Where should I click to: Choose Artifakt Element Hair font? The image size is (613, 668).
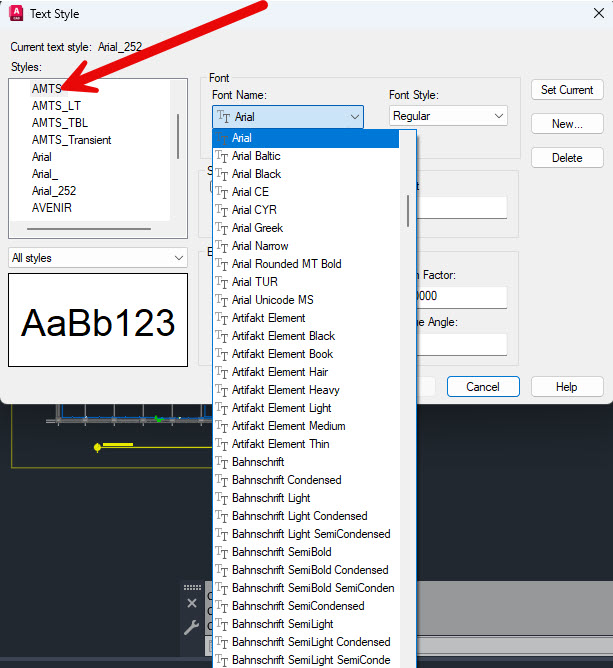click(x=306, y=372)
